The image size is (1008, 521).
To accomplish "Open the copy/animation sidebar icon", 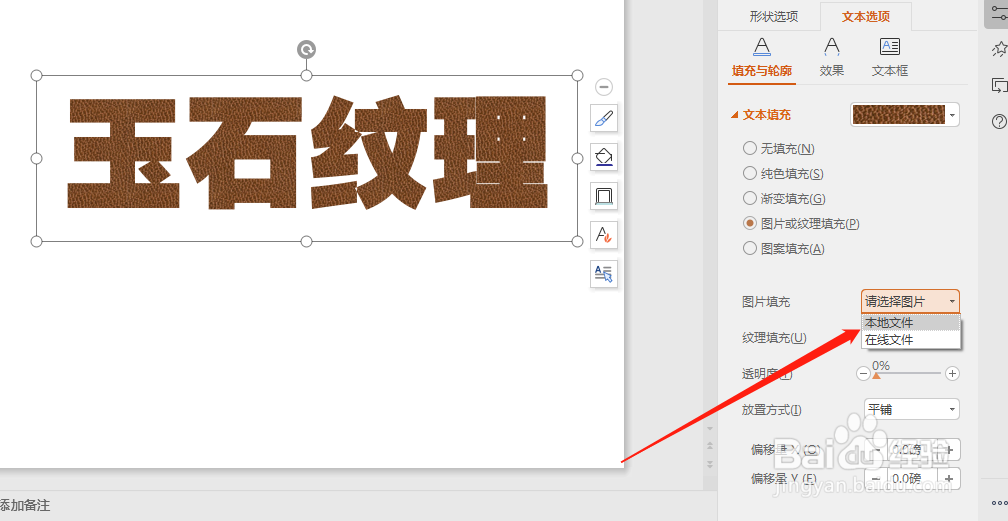I will pos(999,85).
